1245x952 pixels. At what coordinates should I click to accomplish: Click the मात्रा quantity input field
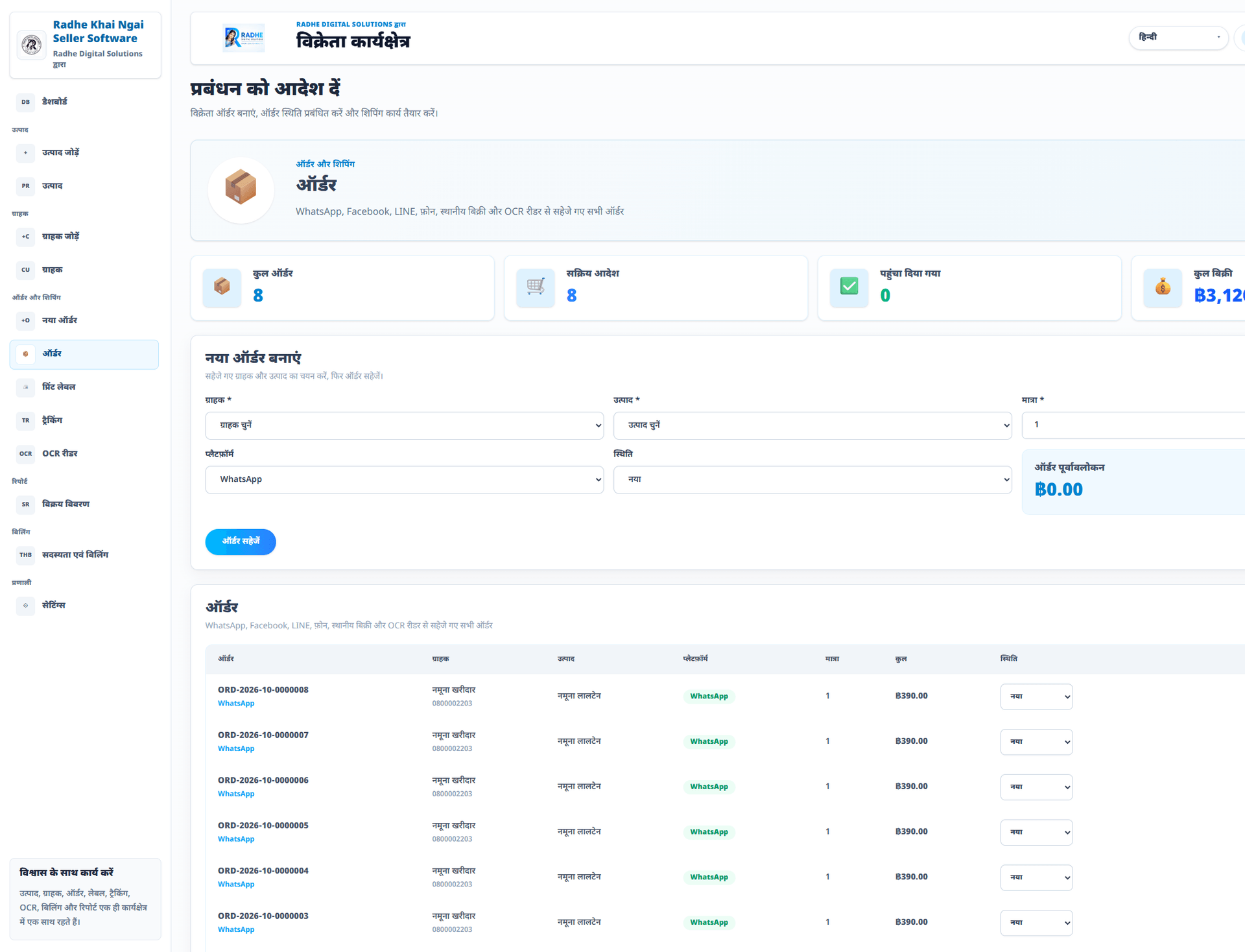point(1133,425)
